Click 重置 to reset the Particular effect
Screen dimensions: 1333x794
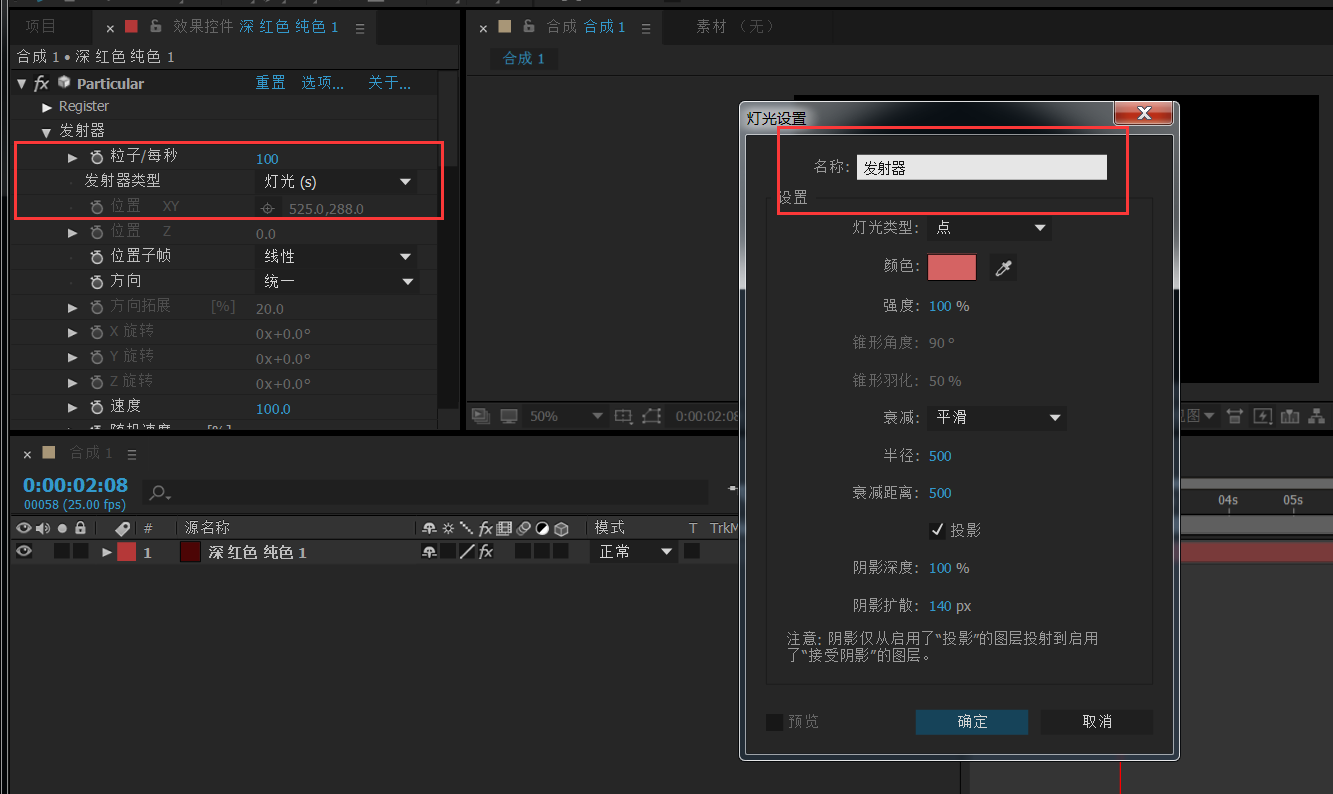[269, 82]
